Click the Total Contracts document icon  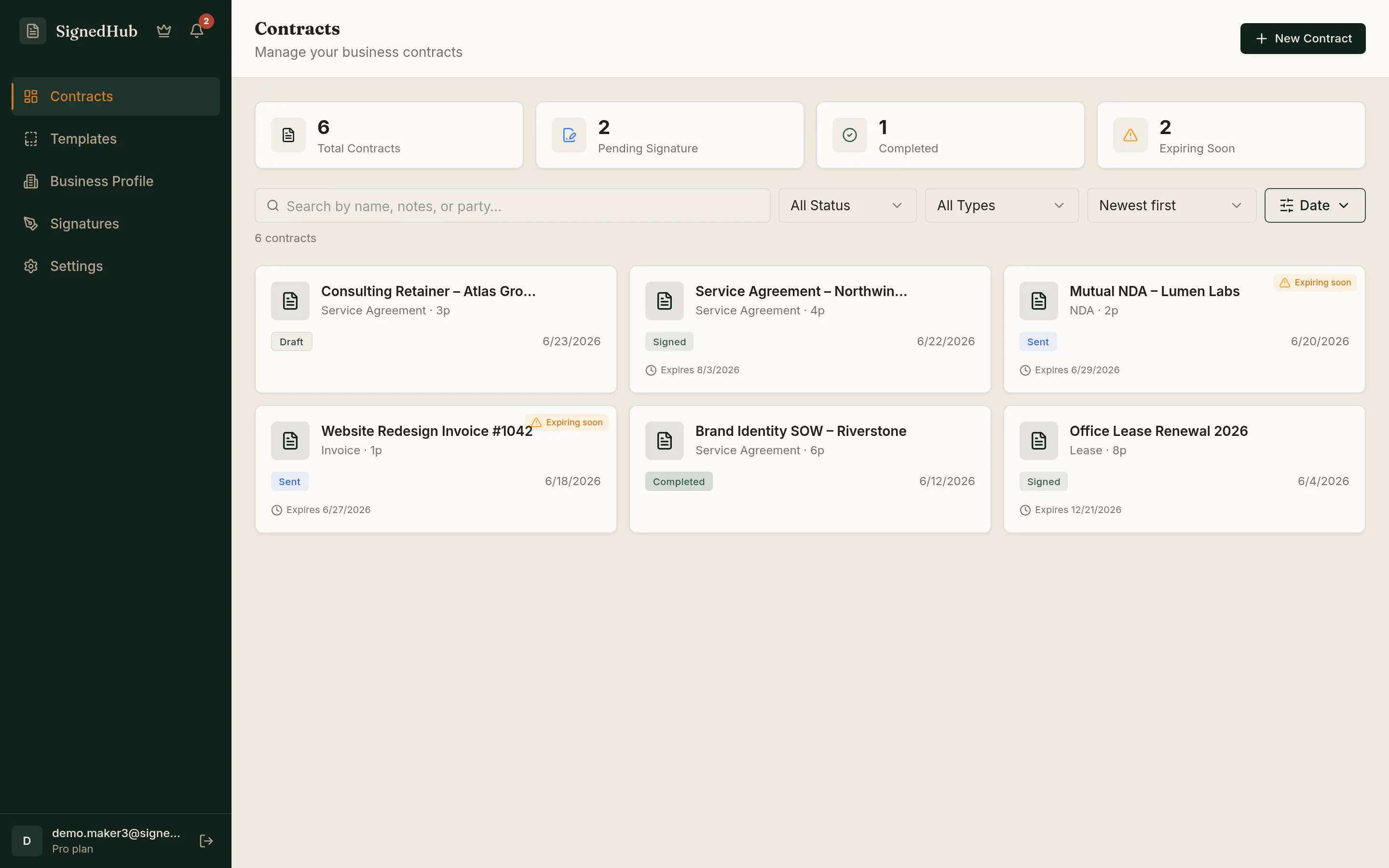tap(289, 135)
